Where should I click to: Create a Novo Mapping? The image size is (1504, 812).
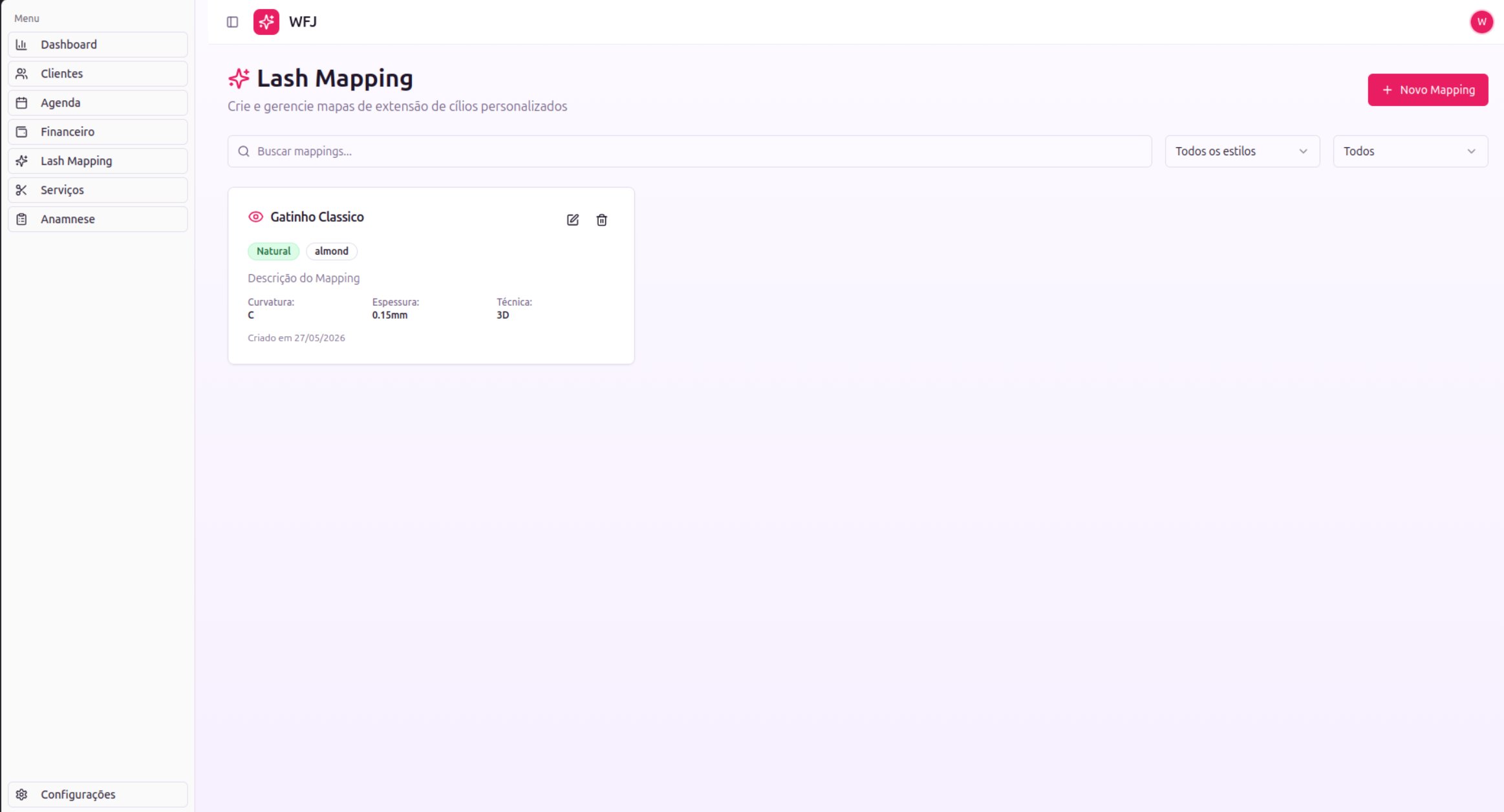[x=1428, y=90]
